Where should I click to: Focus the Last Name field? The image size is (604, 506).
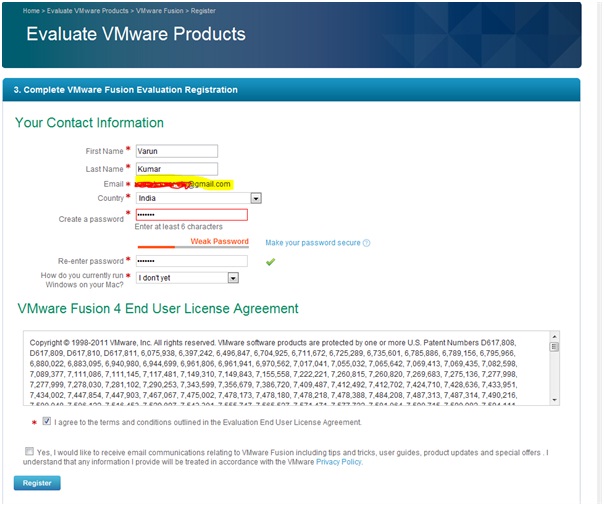tap(177, 169)
